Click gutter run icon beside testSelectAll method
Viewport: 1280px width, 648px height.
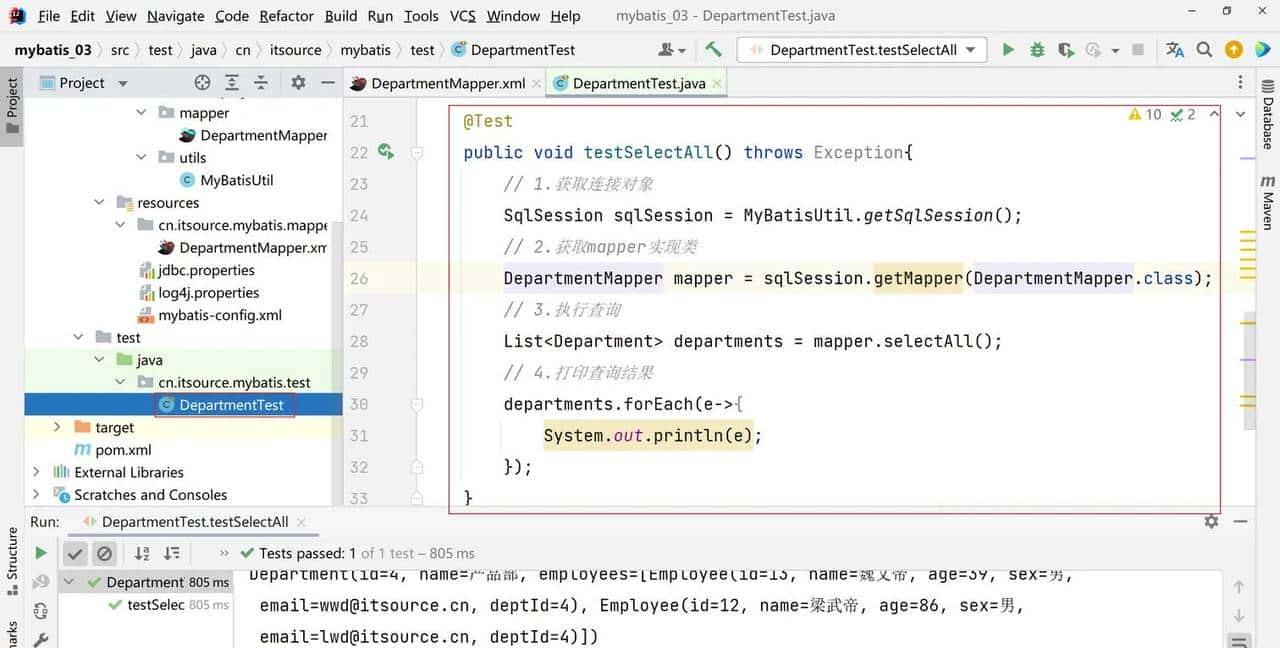click(x=385, y=152)
